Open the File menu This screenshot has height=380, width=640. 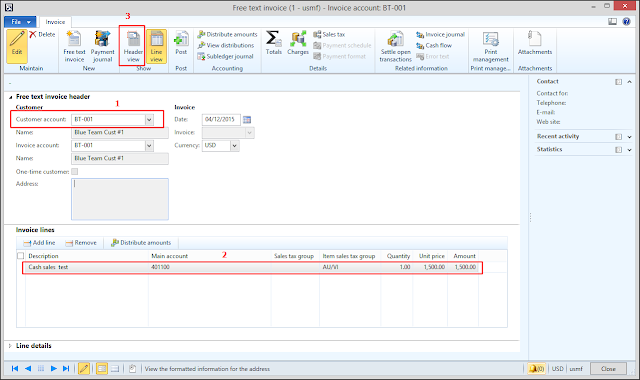click(x=20, y=22)
